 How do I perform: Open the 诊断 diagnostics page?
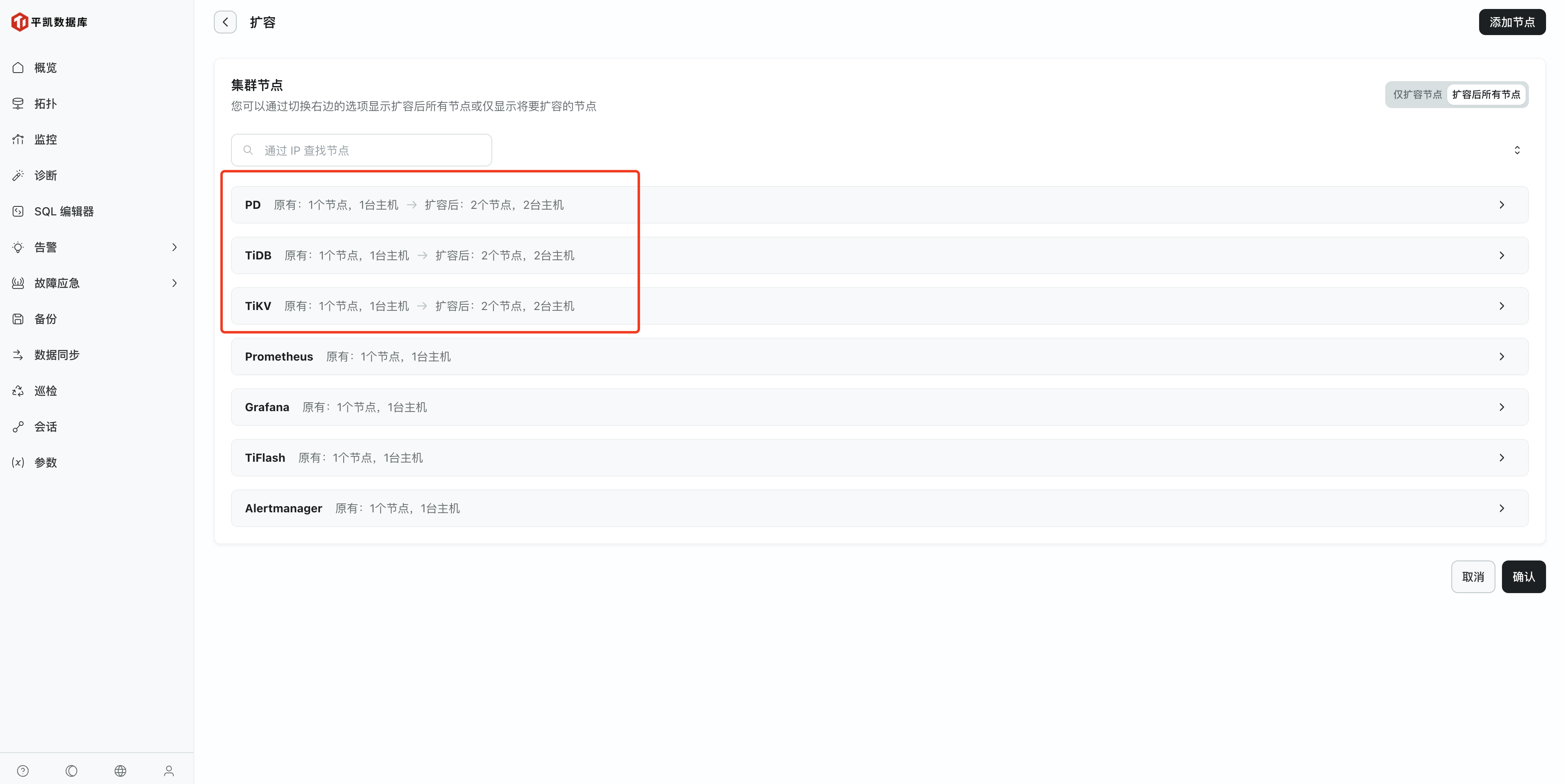pos(46,175)
